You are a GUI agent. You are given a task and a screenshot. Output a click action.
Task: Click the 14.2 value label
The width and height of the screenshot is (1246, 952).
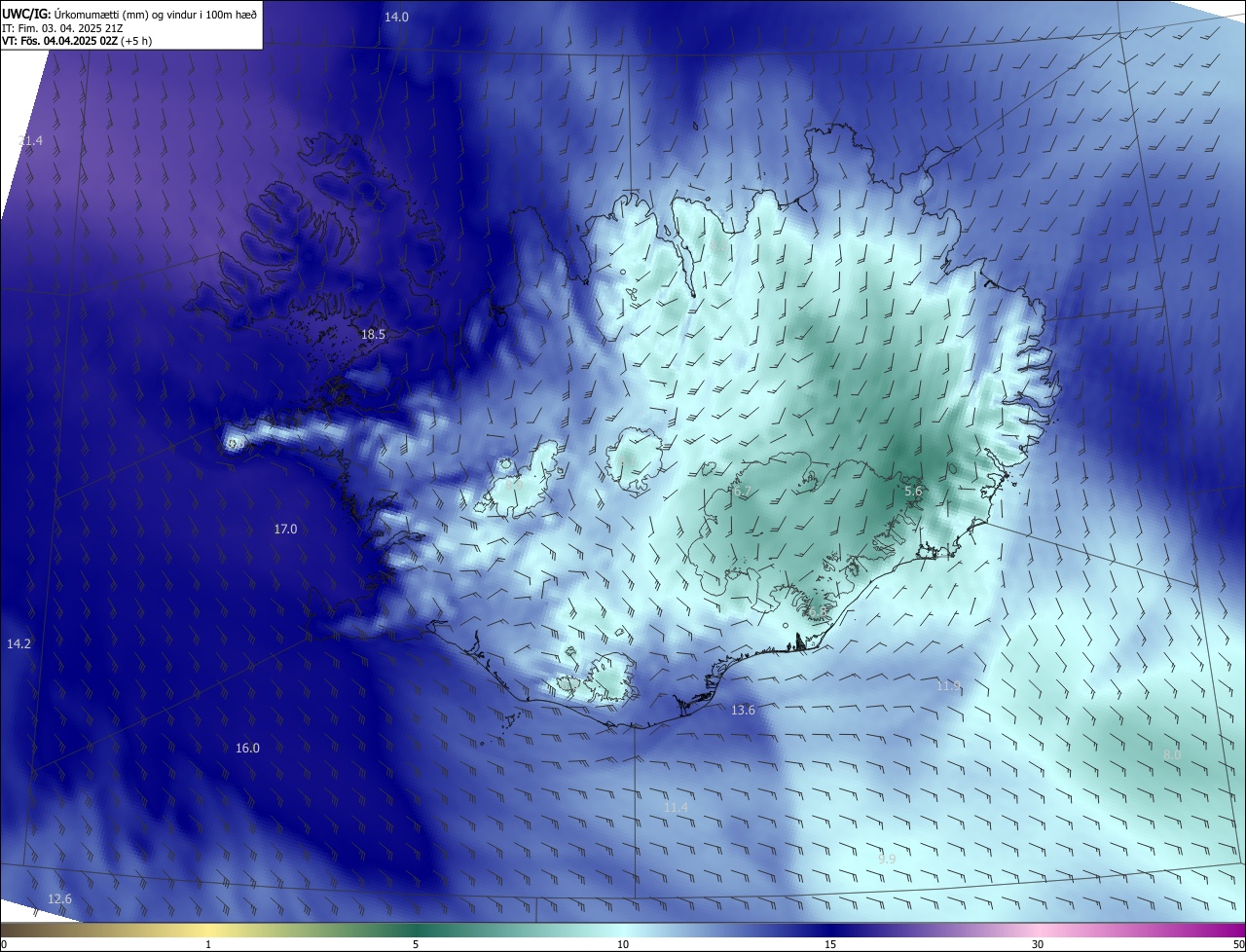[x=18, y=644]
